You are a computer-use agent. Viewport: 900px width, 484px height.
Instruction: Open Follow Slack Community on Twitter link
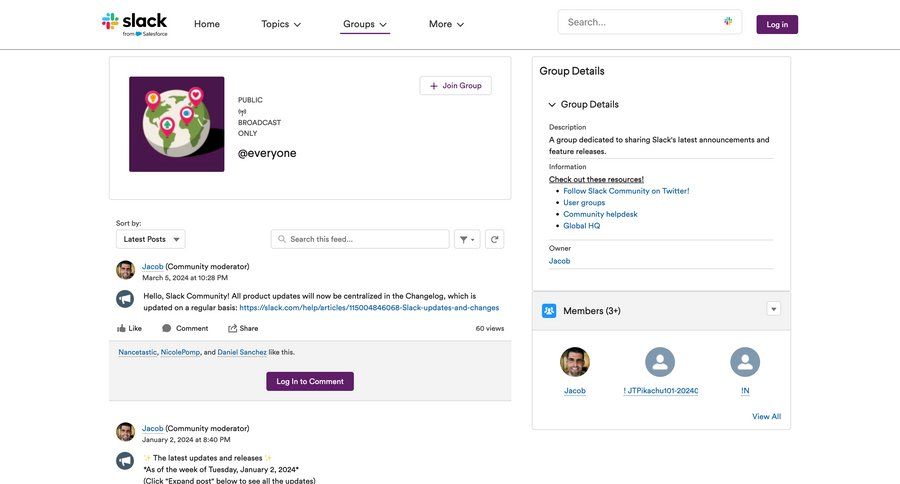click(626, 191)
